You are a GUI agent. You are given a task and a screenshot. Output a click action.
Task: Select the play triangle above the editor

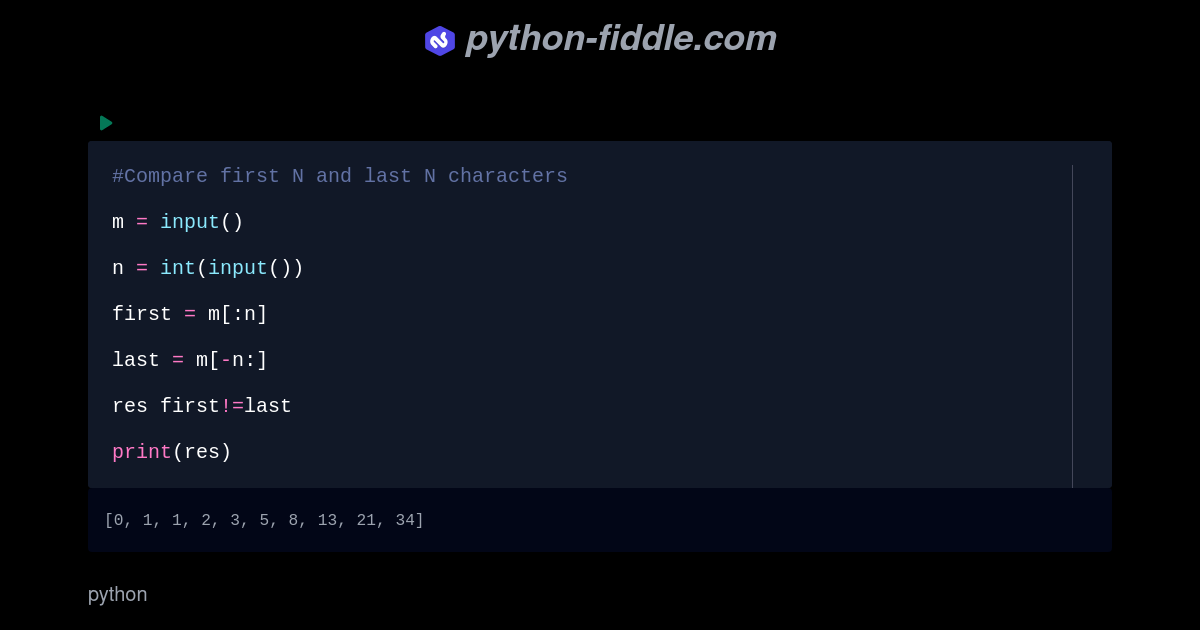pos(106,122)
